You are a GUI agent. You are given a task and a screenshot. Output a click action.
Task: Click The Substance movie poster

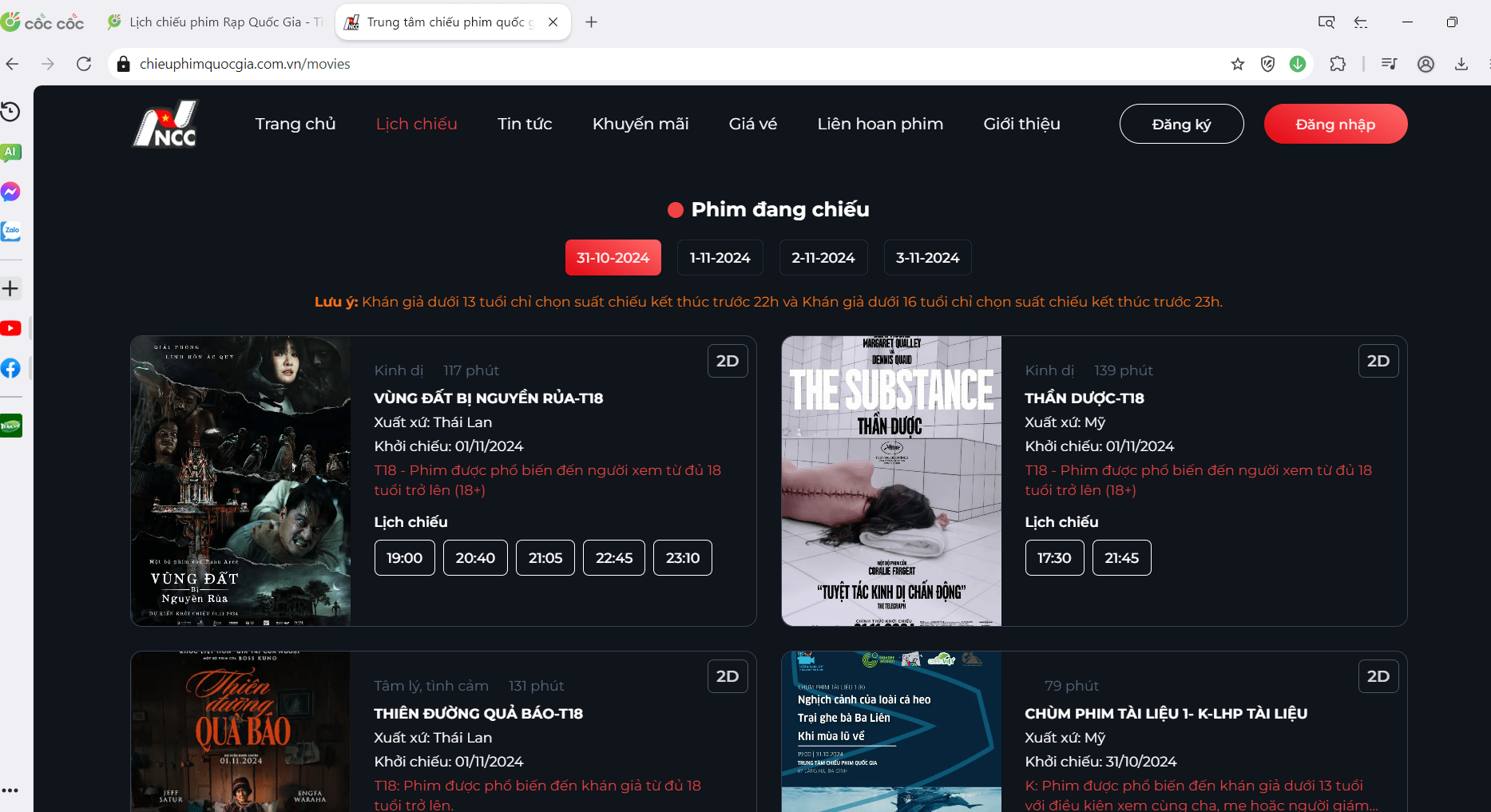890,481
